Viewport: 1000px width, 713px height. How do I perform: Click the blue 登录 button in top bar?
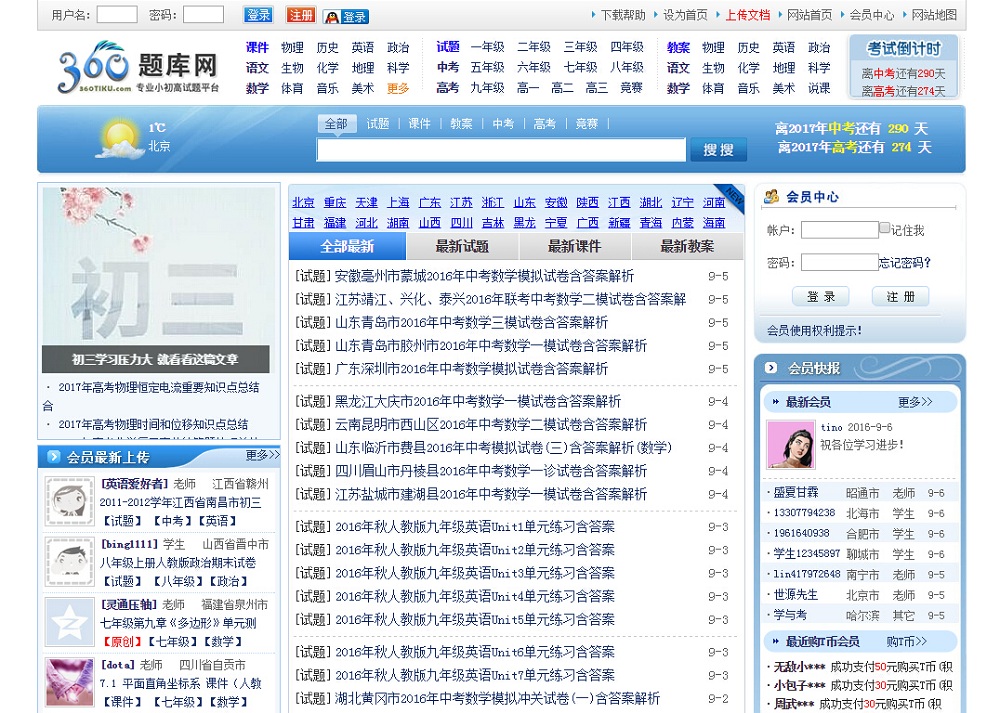tap(258, 15)
